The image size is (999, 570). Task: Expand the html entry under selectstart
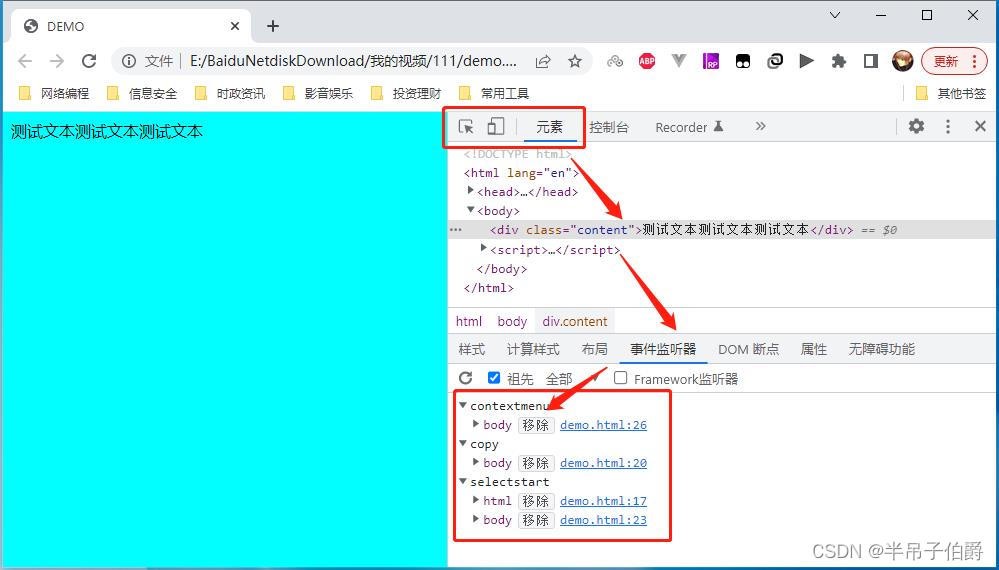pos(476,500)
